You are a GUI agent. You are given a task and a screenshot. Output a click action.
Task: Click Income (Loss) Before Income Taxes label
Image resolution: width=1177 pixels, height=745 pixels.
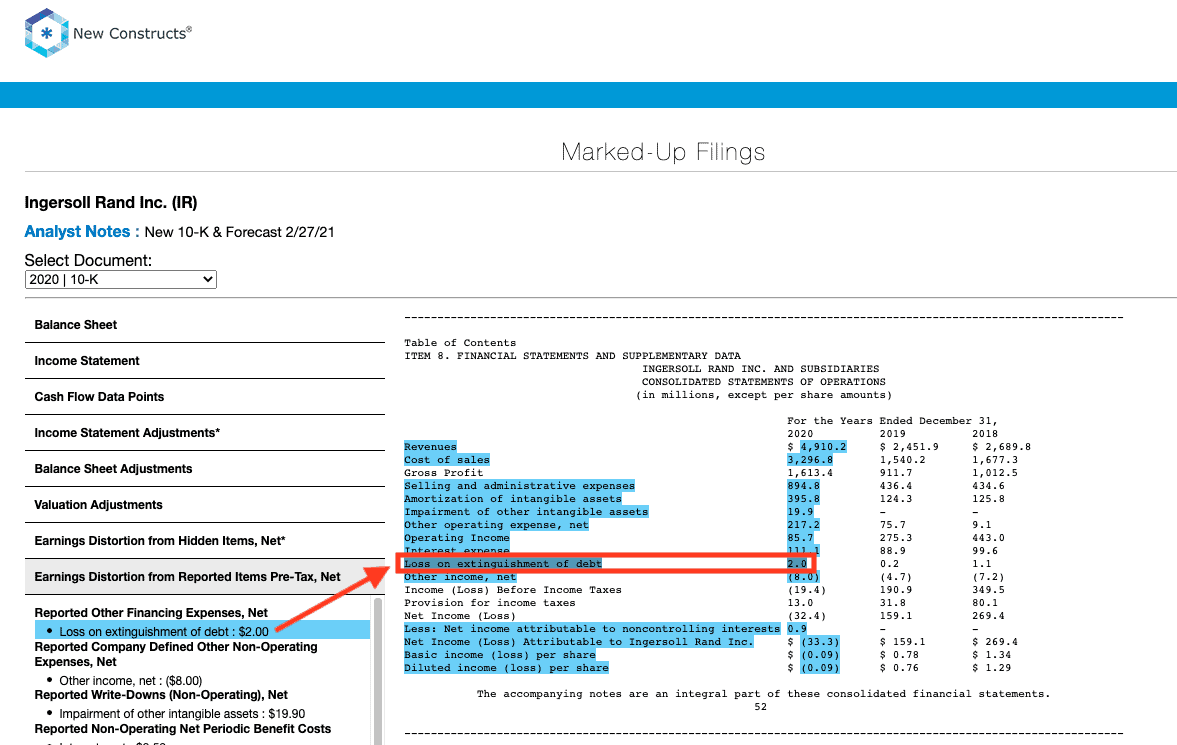[513, 590]
